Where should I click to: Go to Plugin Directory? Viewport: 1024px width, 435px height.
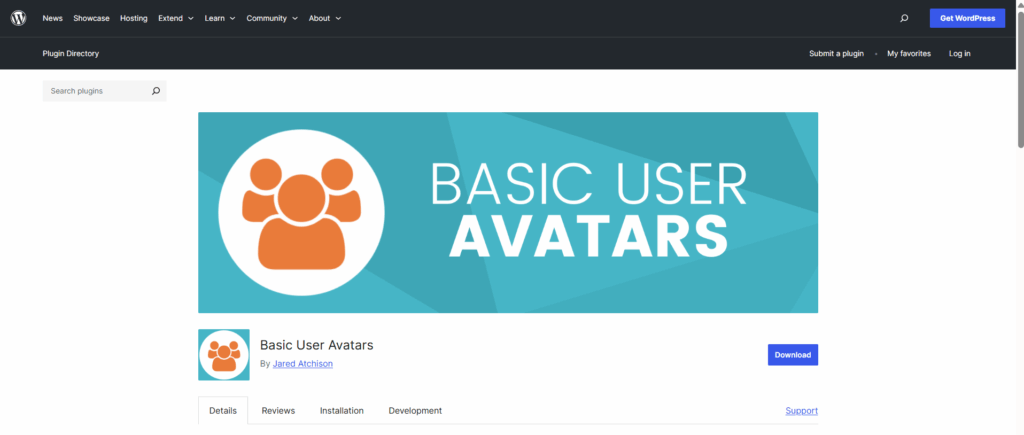(x=71, y=54)
